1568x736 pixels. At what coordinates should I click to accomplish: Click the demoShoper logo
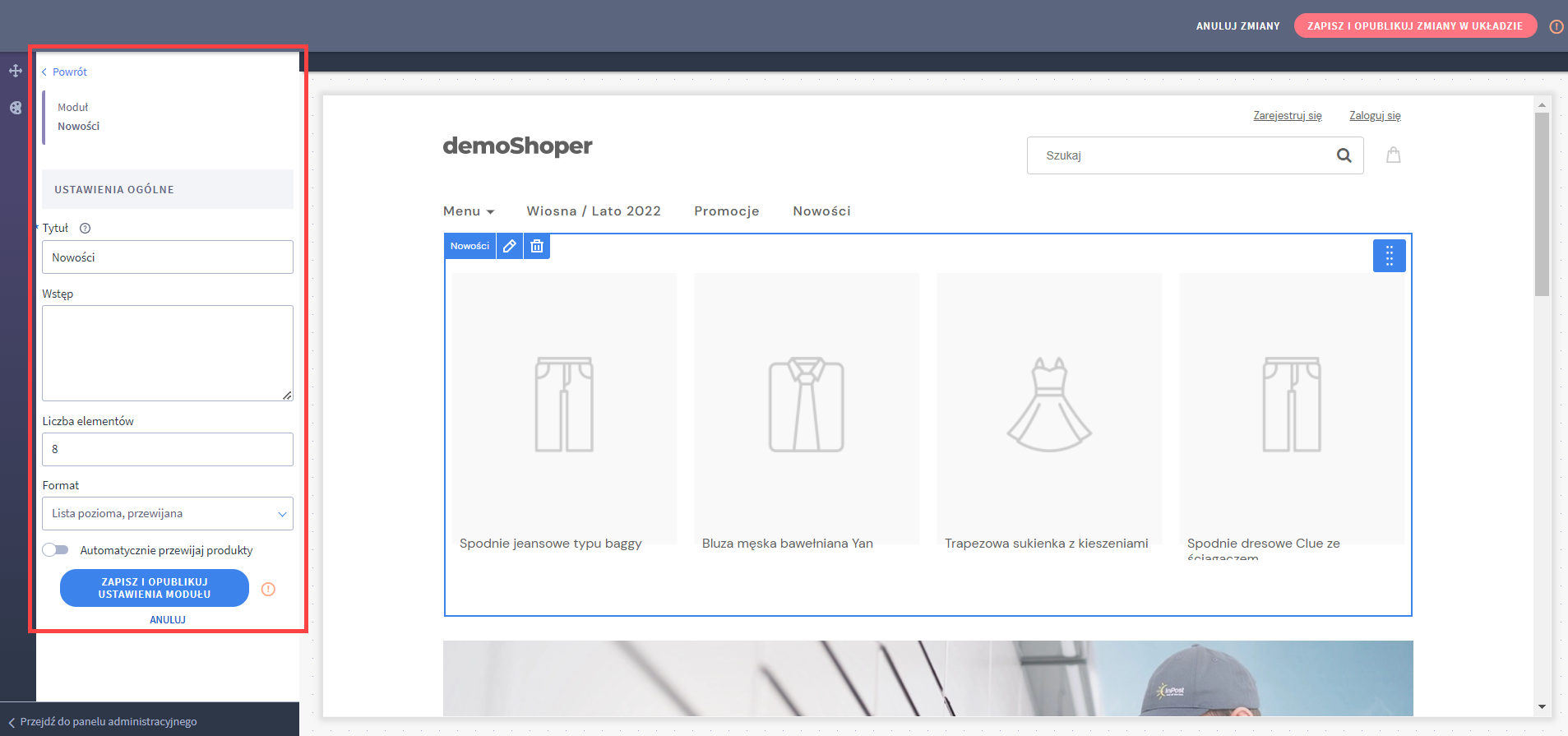pyautogui.click(x=517, y=146)
